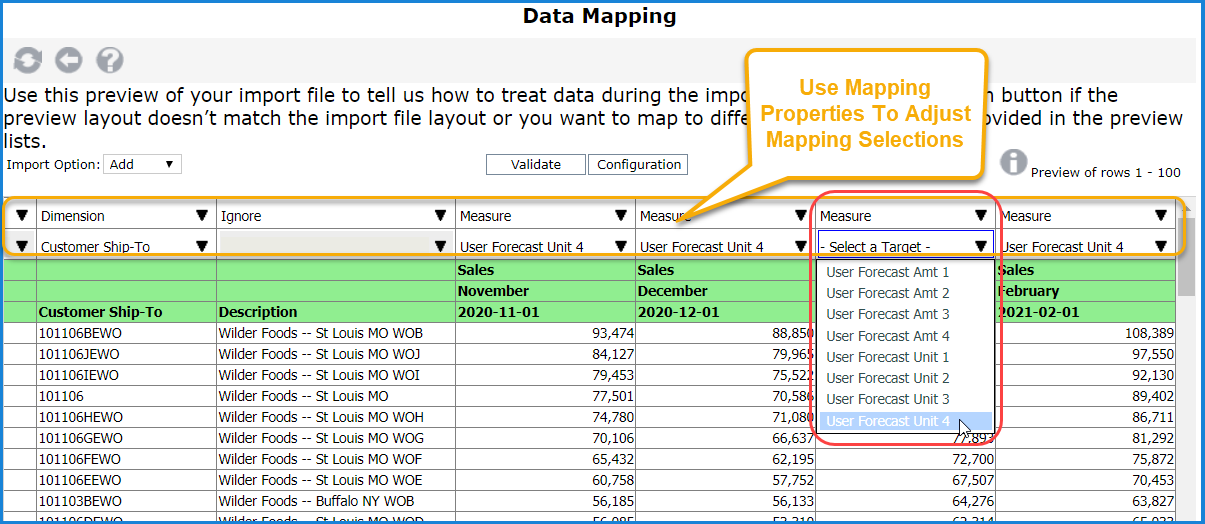This screenshot has height=524, width=1205.
Task: Open November column User Forecast Unit 4 dropdown
Action: [x=545, y=246]
